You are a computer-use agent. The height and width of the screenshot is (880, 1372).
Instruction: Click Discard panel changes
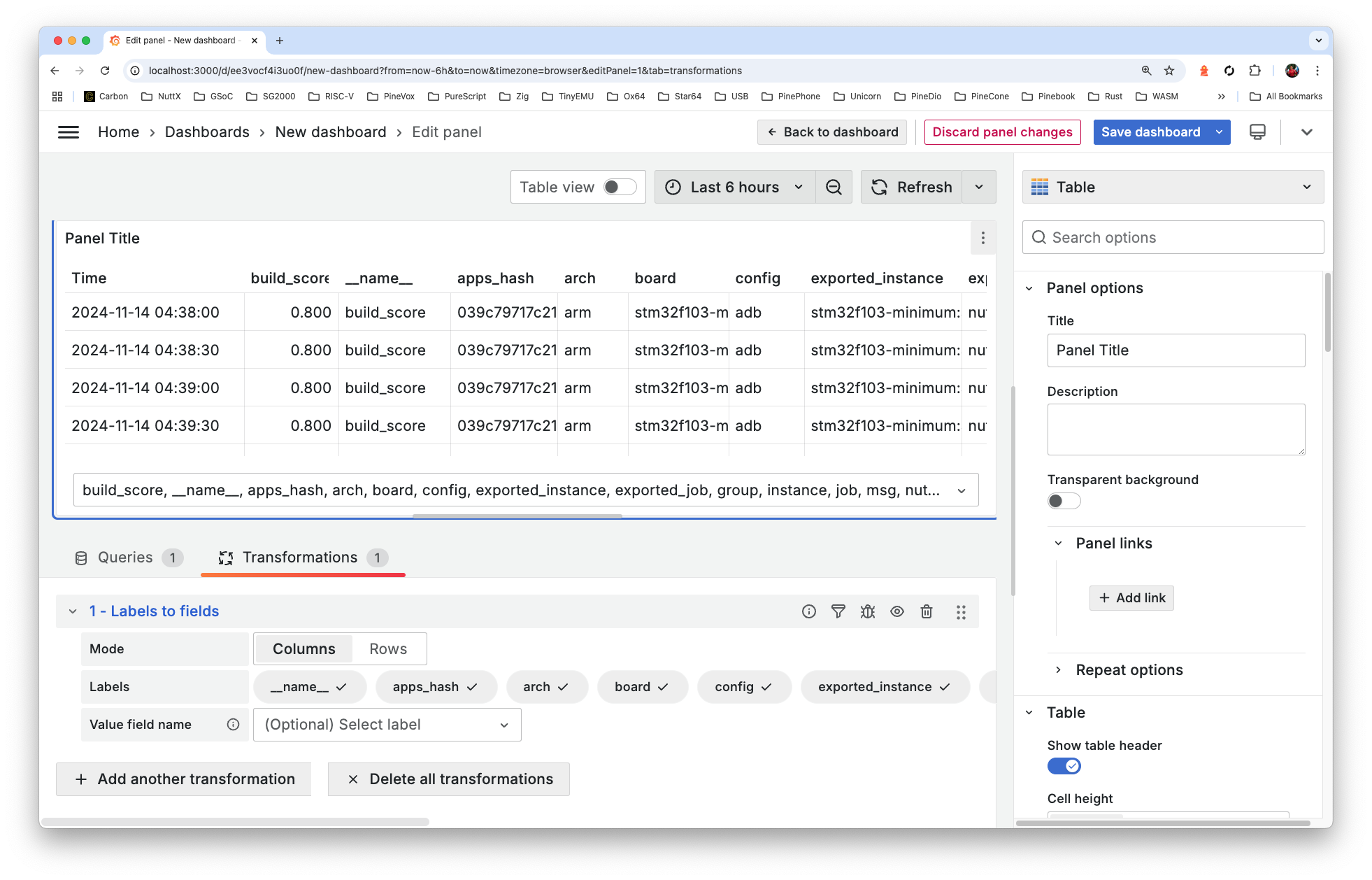coord(1002,132)
